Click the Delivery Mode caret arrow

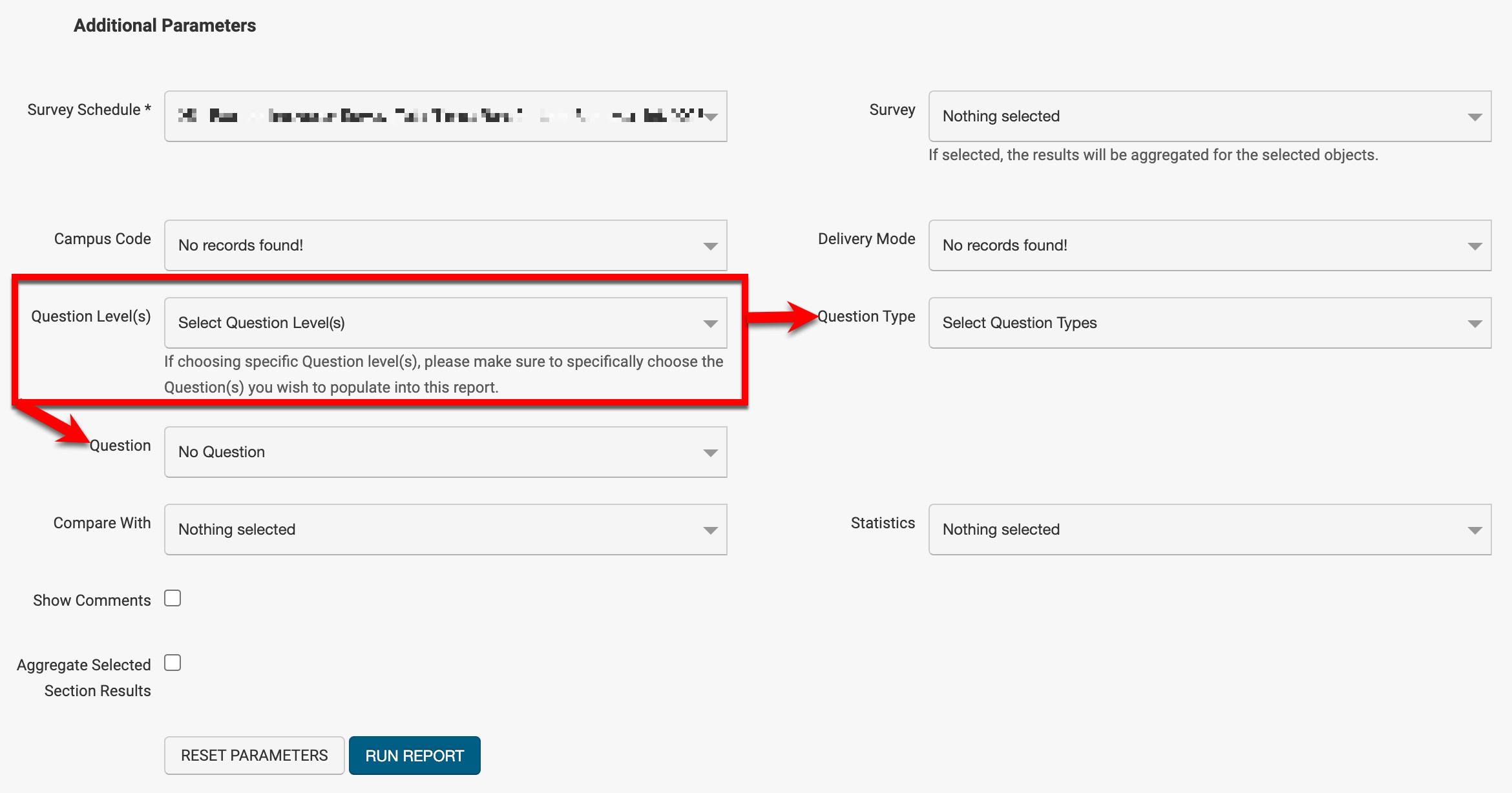(x=1475, y=246)
